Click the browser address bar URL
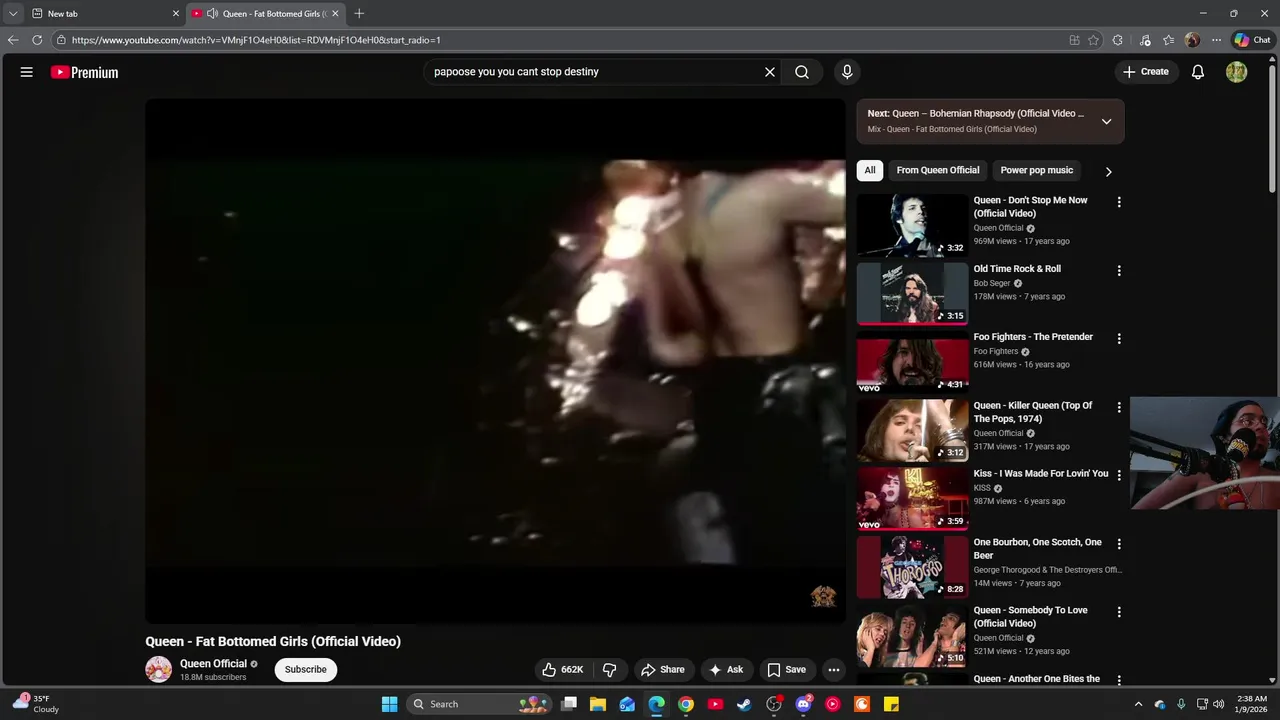Screen dimensions: 1280x720 256,40
